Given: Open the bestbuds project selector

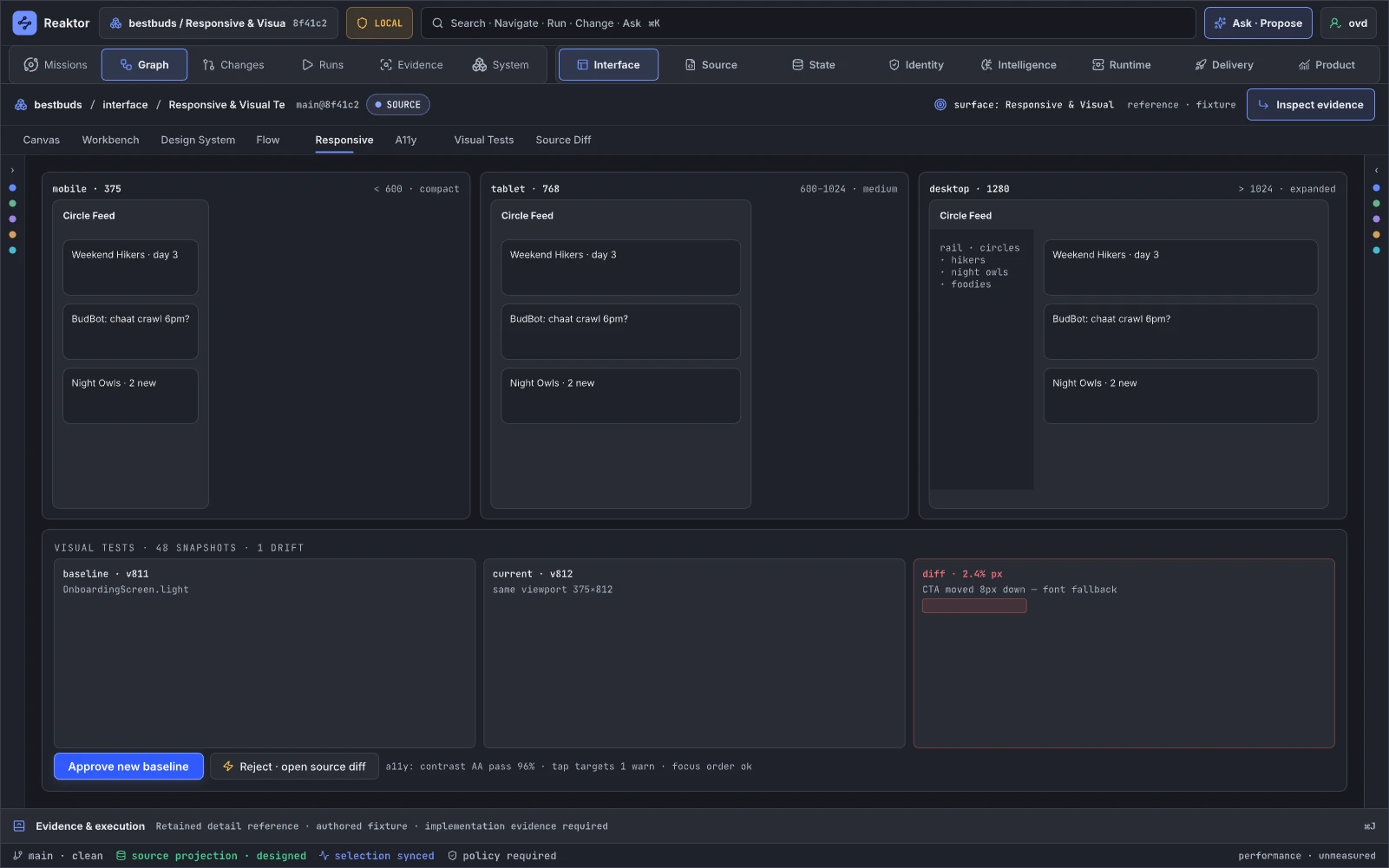Looking at the screenshot, I should pos(219,23).
